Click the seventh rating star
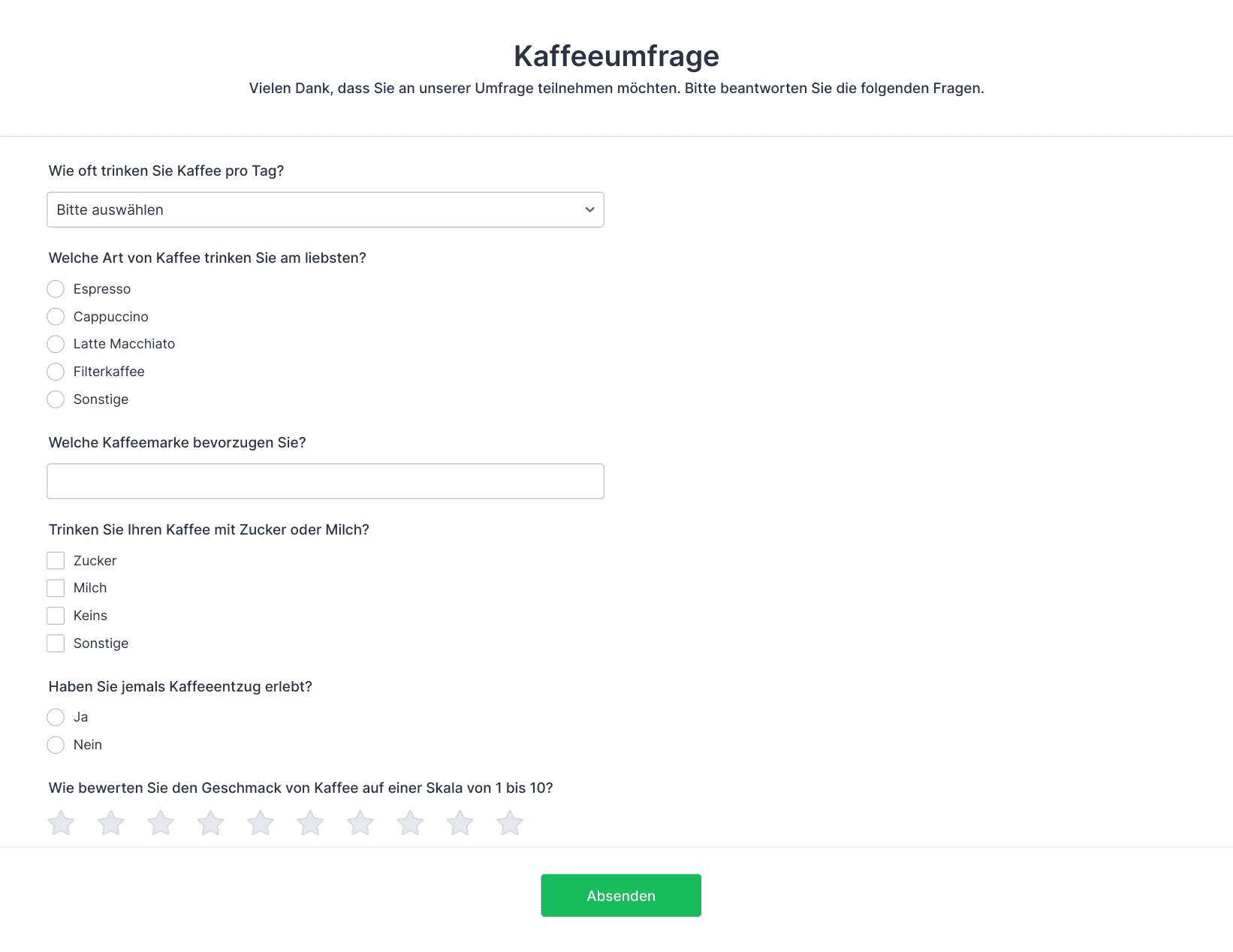This screenshot has width=1233, height=952. click(360, 823)
